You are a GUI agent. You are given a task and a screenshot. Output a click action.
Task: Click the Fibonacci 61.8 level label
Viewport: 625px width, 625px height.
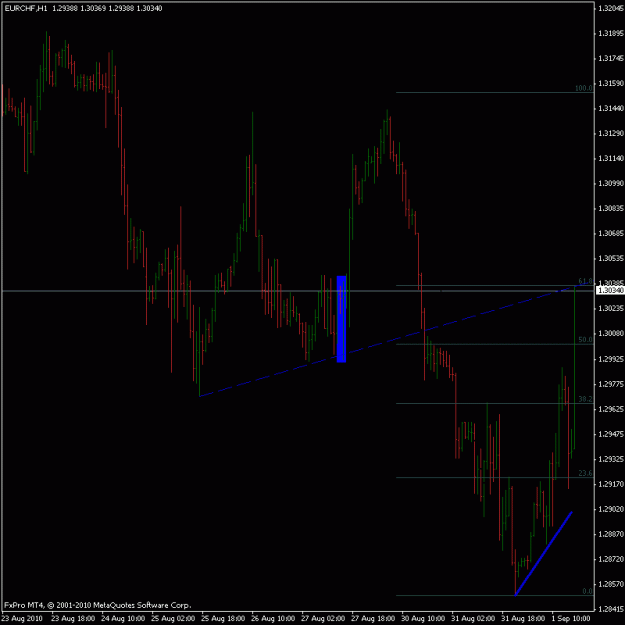tap(585, 281)
